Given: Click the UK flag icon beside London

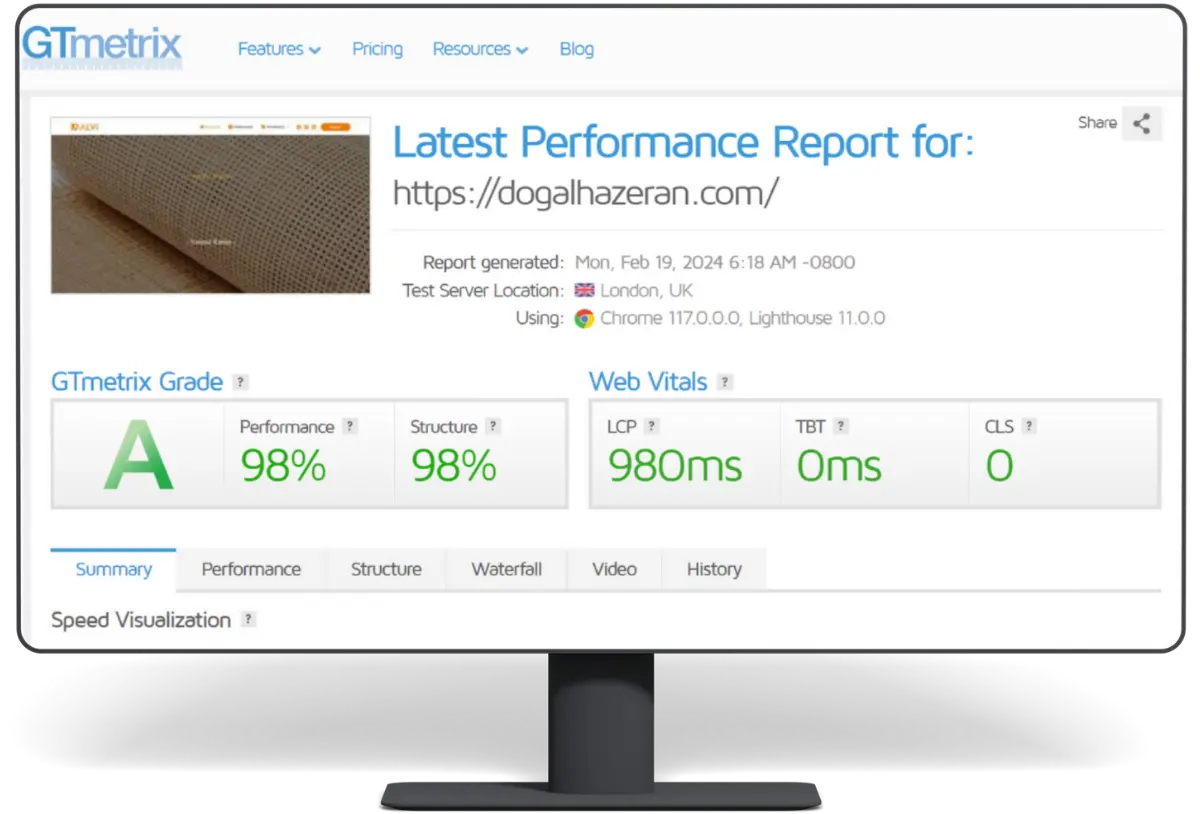Looking at the screenshot, I should coord(585,291).
